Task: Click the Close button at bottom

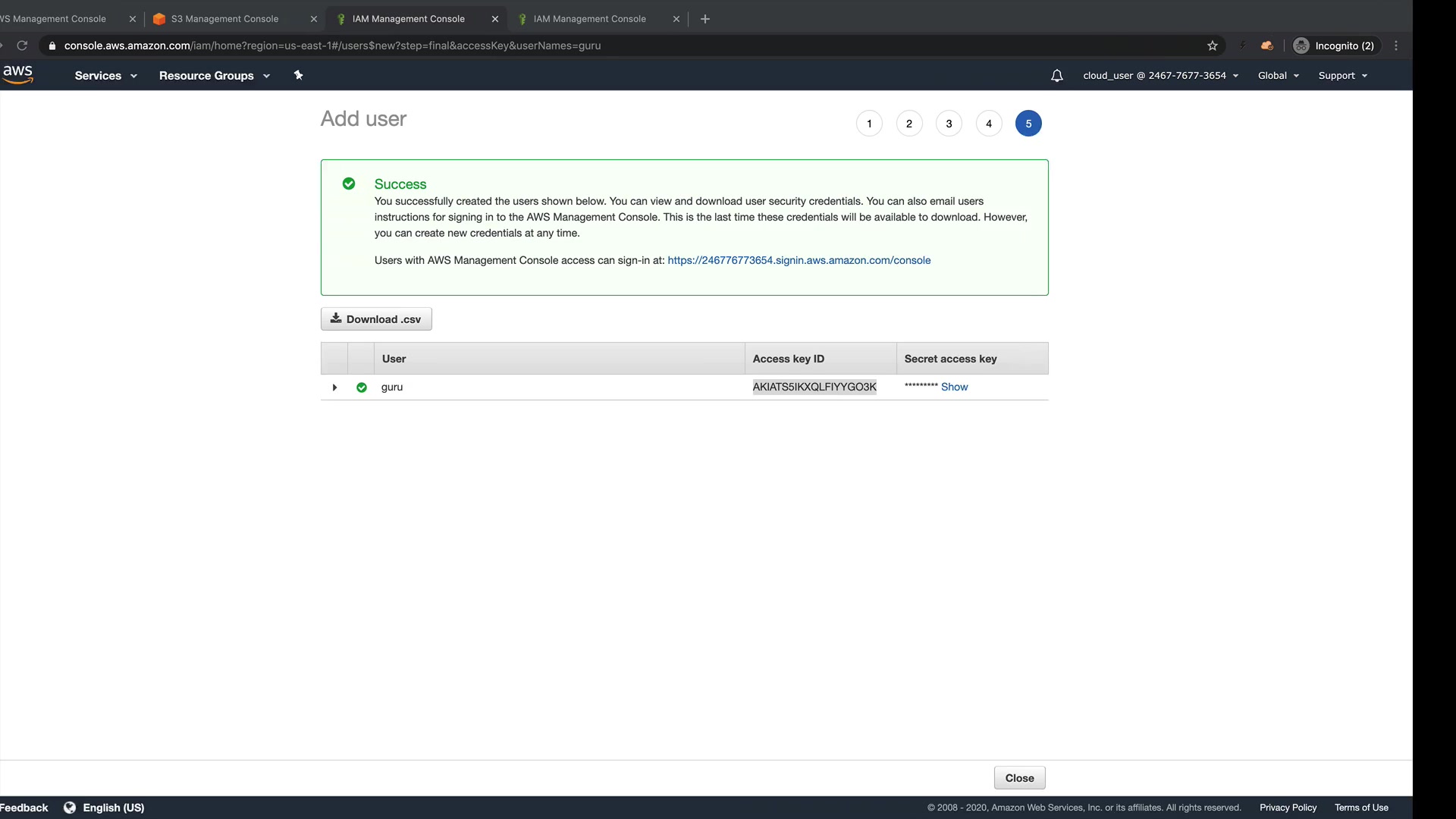Action: [x=1019, y=778]
